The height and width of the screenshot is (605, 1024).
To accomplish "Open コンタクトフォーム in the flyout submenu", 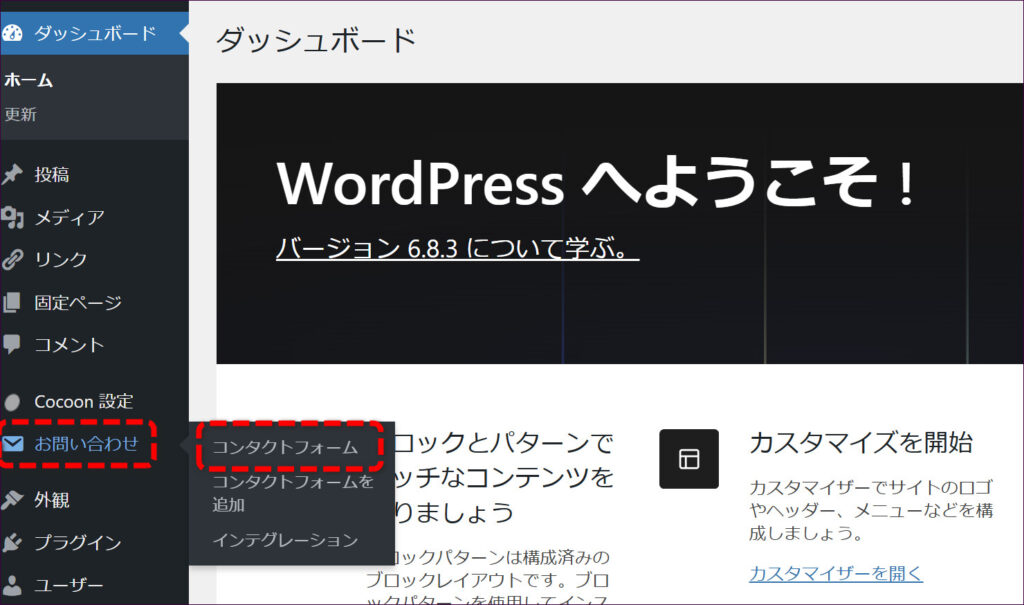I will [285, 448].
